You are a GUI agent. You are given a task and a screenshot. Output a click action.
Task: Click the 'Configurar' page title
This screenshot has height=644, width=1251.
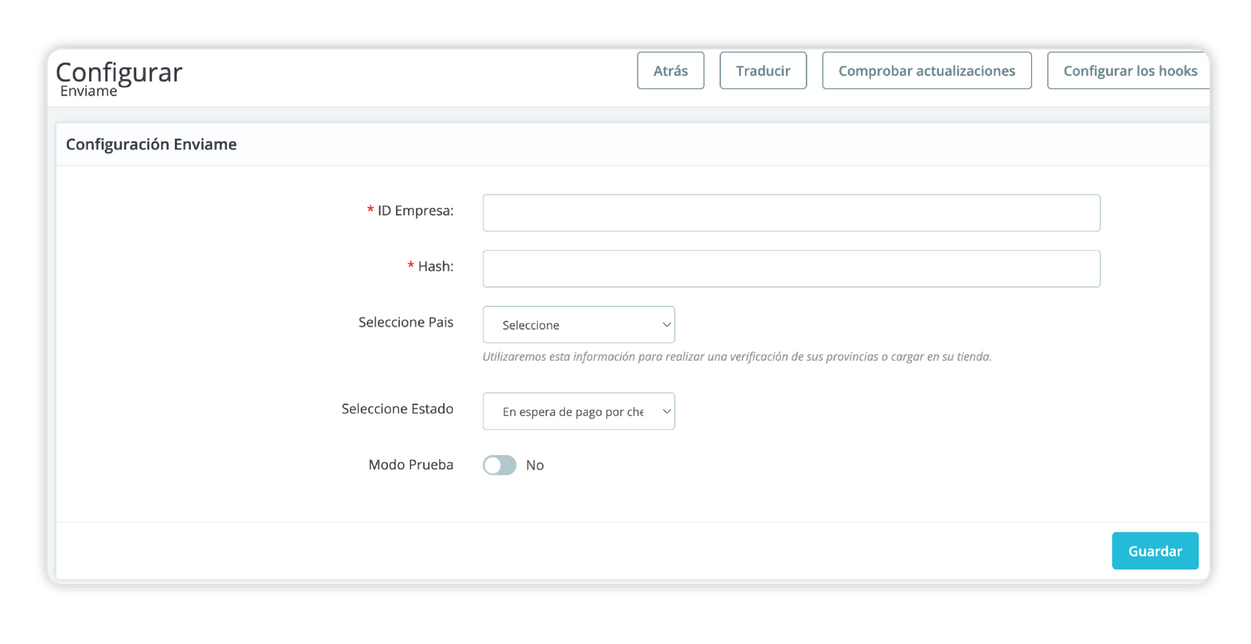pyautogui.click(x=119, y=72)
